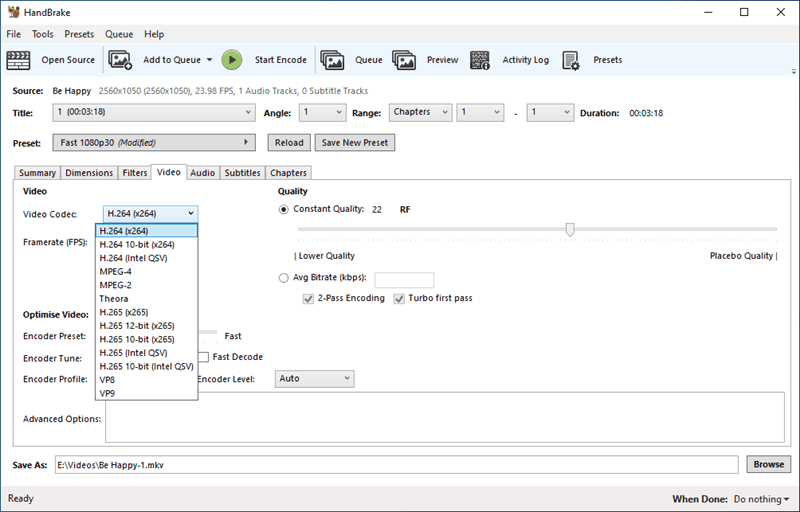Click the Constant Quality slider handle
Viewport: 800px width, 512px height.
(570, 230)
